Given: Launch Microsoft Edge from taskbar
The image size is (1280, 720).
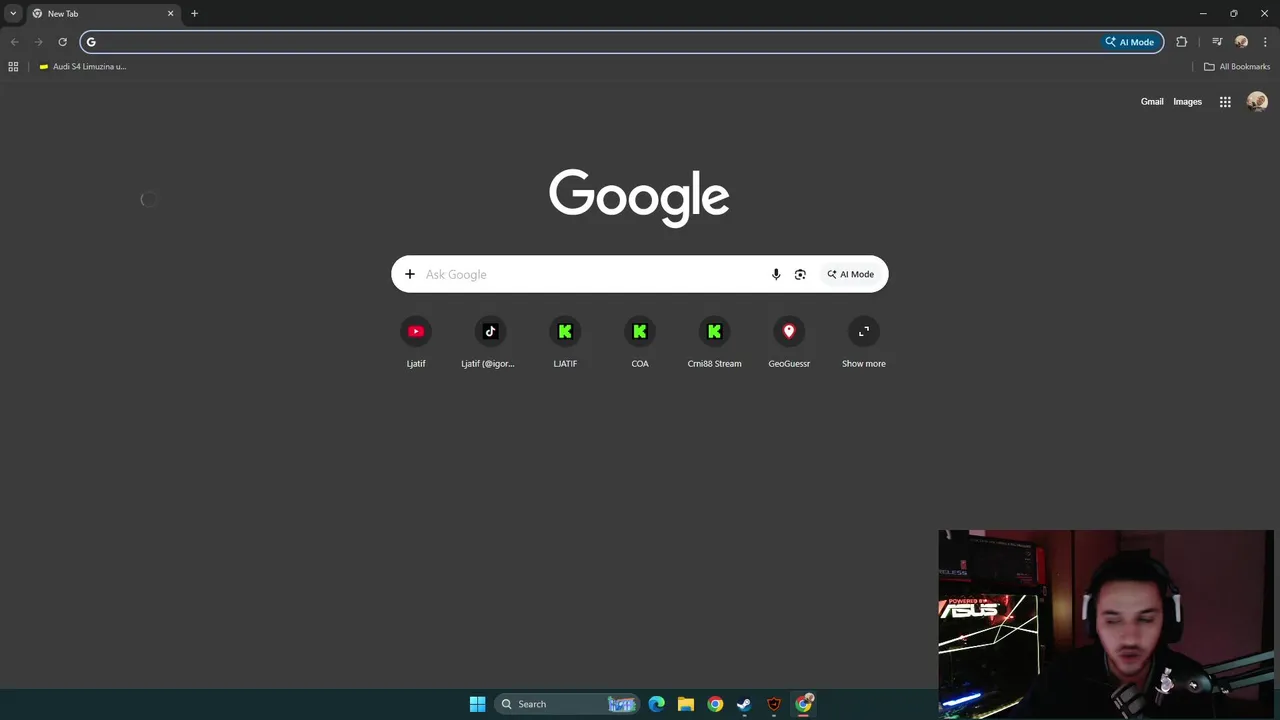Looking at the screenshot, I should (x=656, y=704).
